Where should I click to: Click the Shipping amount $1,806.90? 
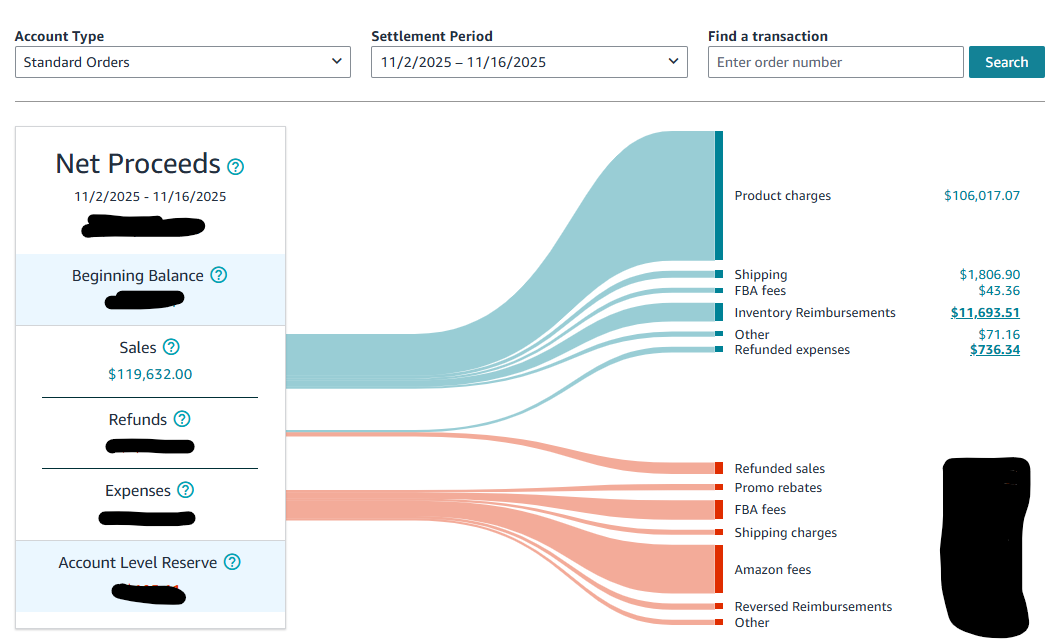click(x=989, y=275)
